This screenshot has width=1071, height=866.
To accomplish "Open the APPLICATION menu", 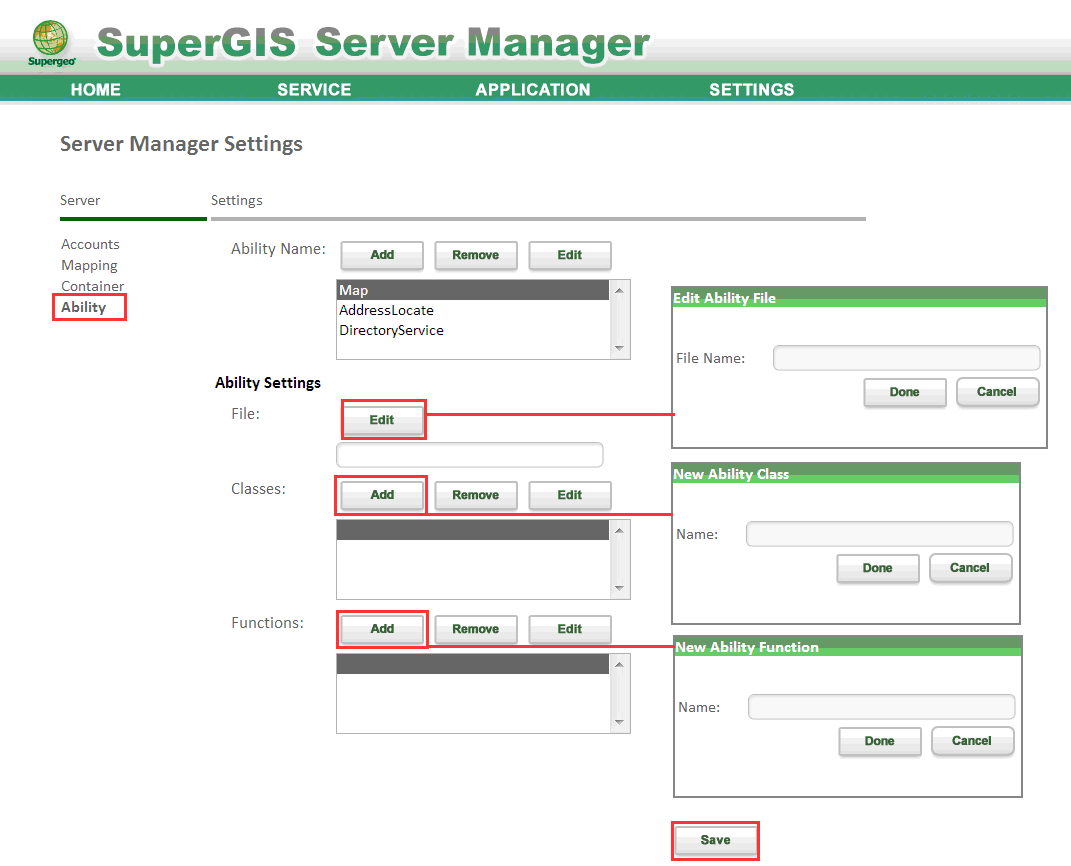I will click(533, 89).
